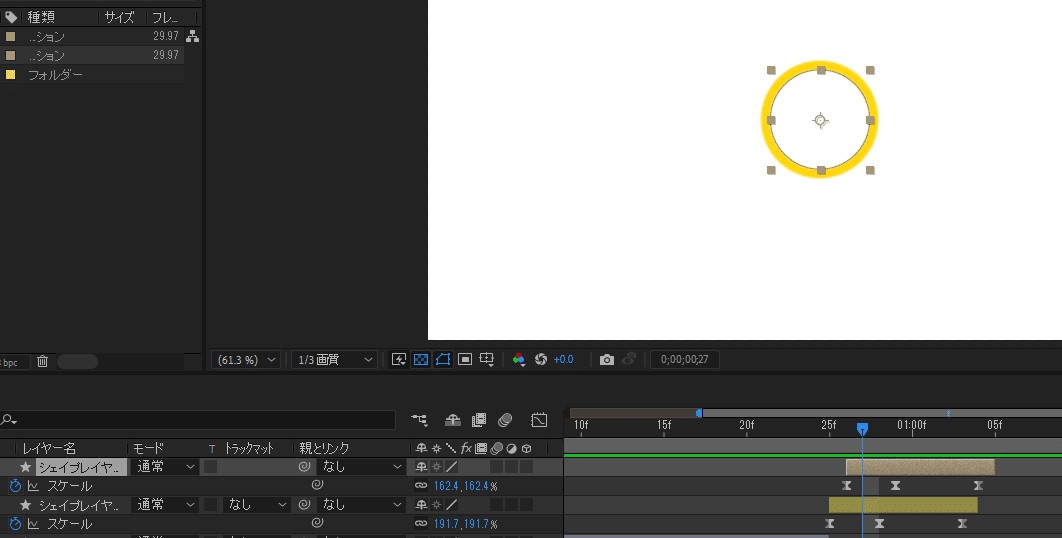Open the parent なし dropdown of the highlighted layer
The image size is (1062, 538).
(362, 467)
